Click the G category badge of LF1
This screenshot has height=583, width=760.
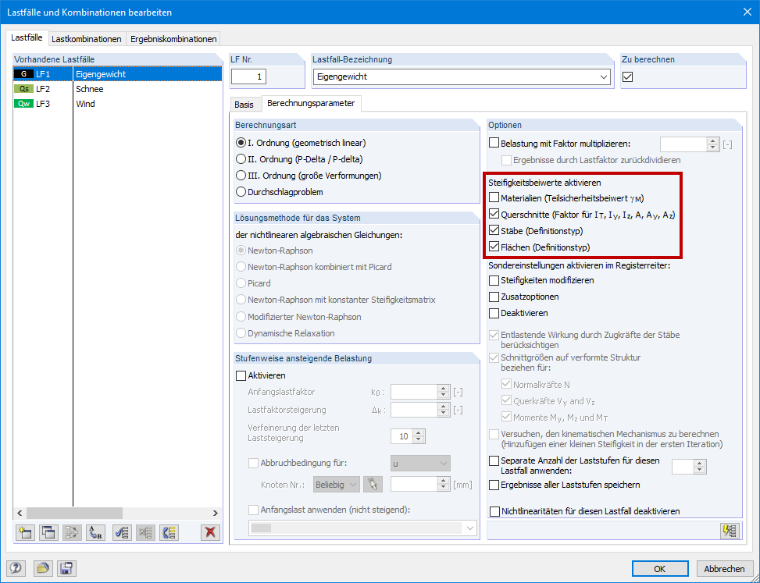click(24, 74)
